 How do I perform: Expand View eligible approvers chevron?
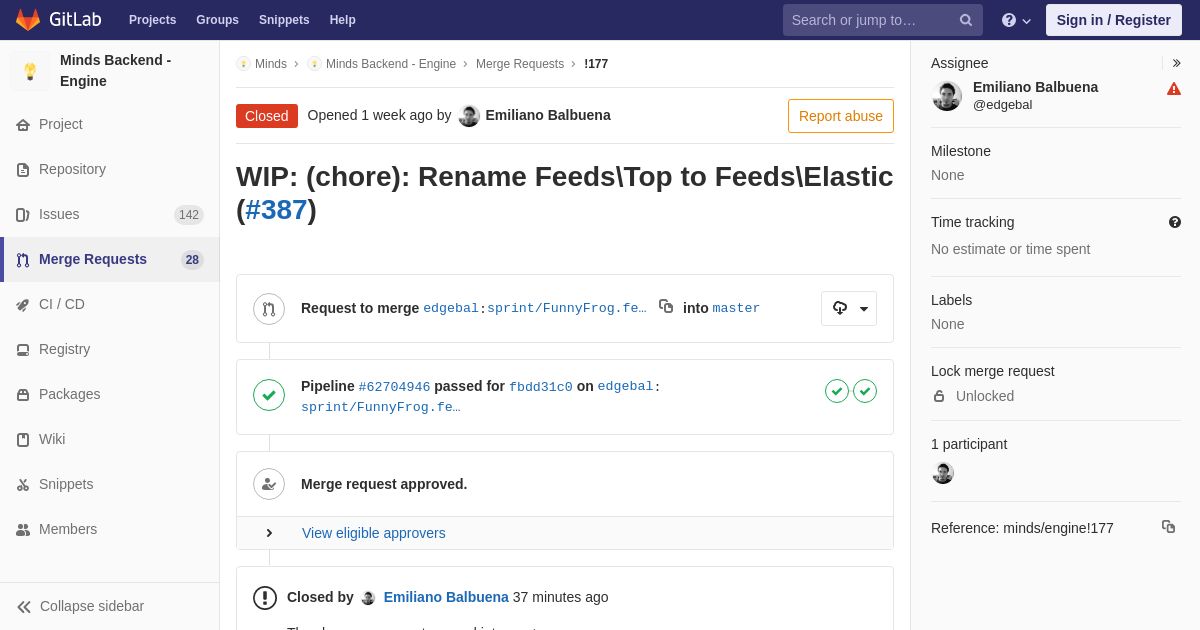click(269, 533)
